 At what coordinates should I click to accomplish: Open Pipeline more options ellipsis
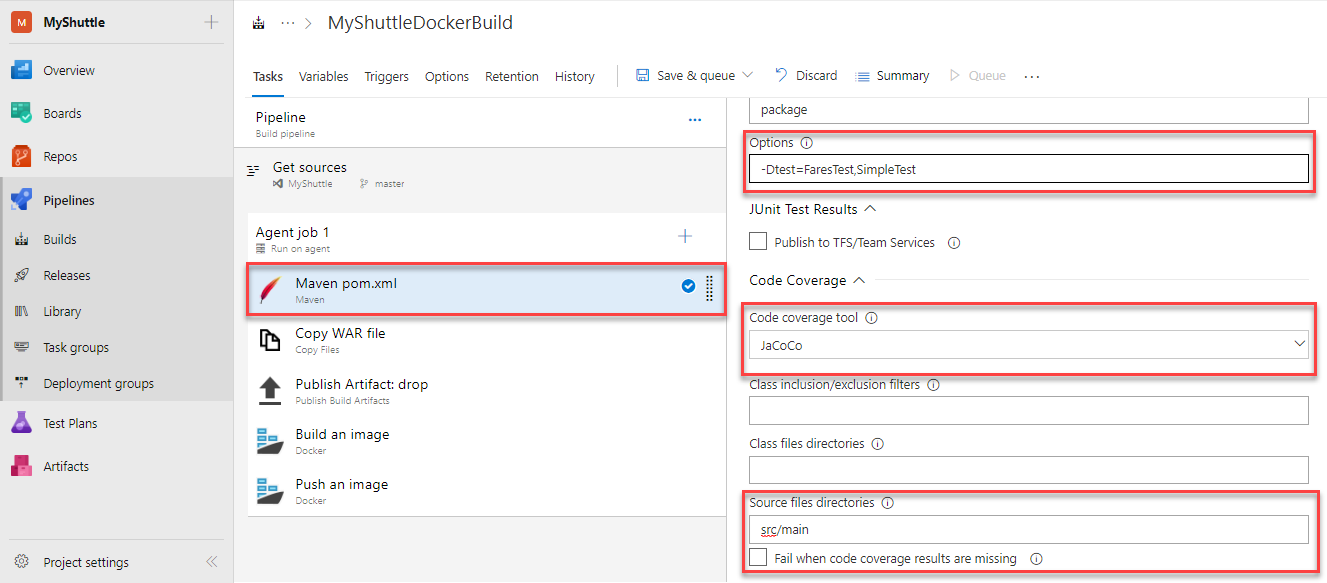pos(695,120)
